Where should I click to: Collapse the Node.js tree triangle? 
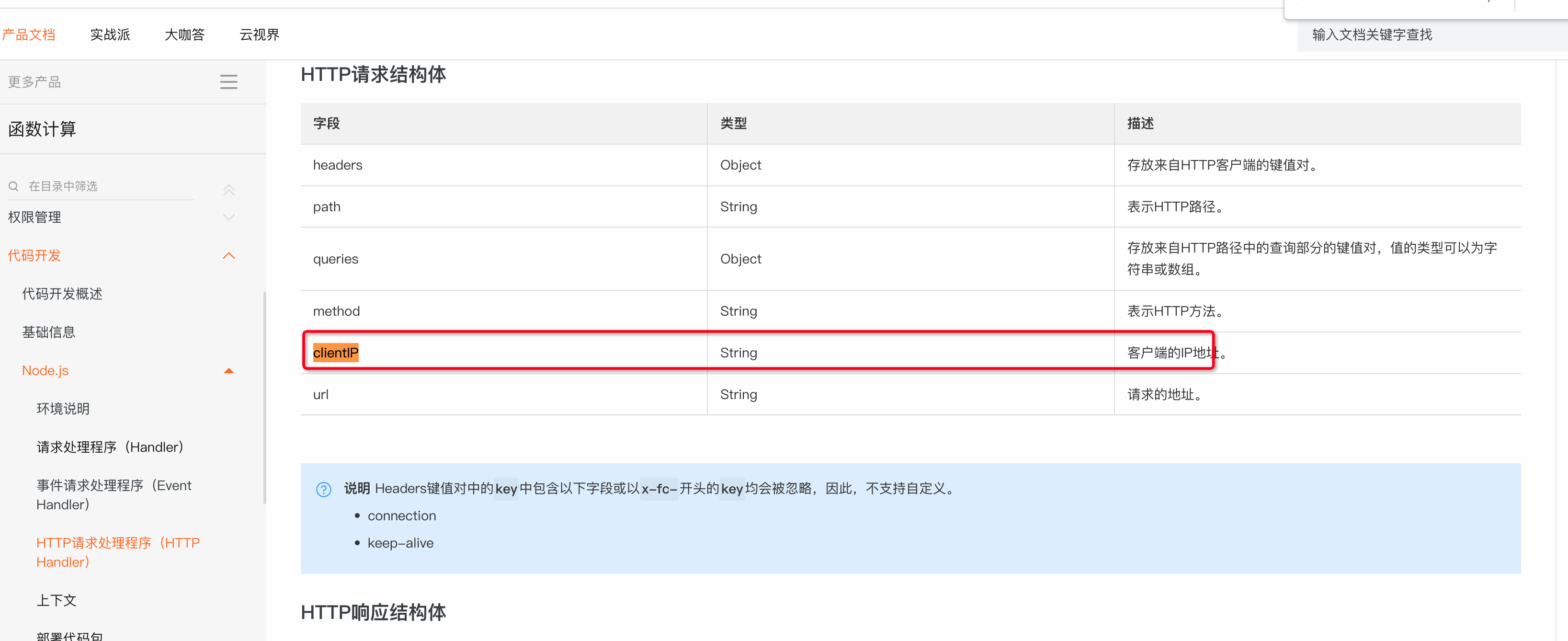[x=228, y=371]
